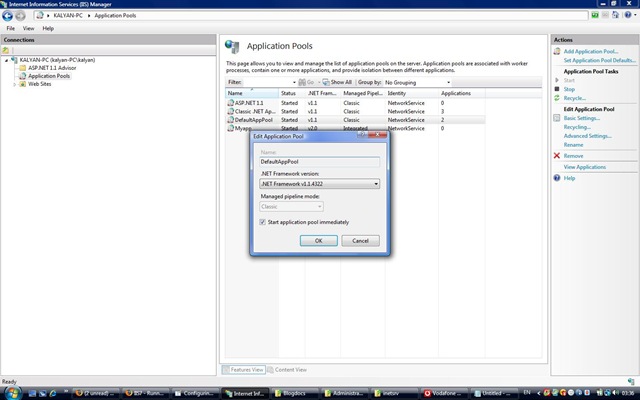Select the ASP.NET 1.1 Advisor tree item

pos(52,68)
